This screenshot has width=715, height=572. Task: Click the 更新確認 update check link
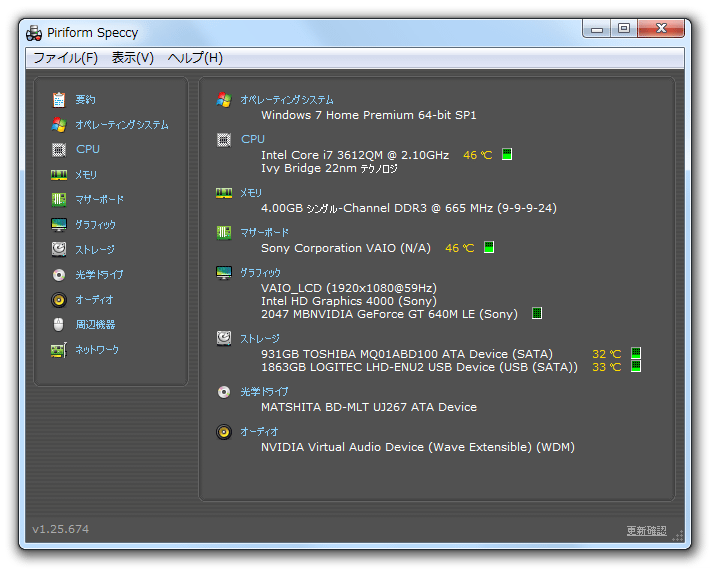tap(646, 531)
